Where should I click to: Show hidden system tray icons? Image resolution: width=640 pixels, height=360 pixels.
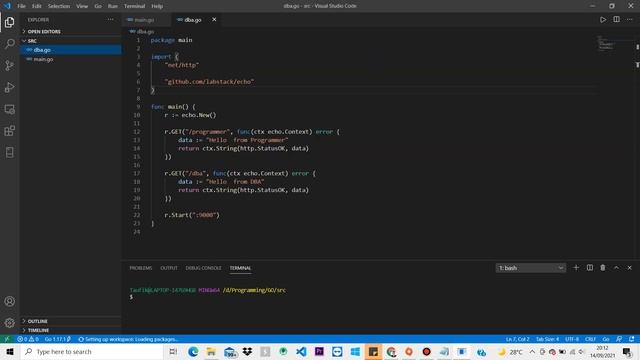tap(532, 351)
